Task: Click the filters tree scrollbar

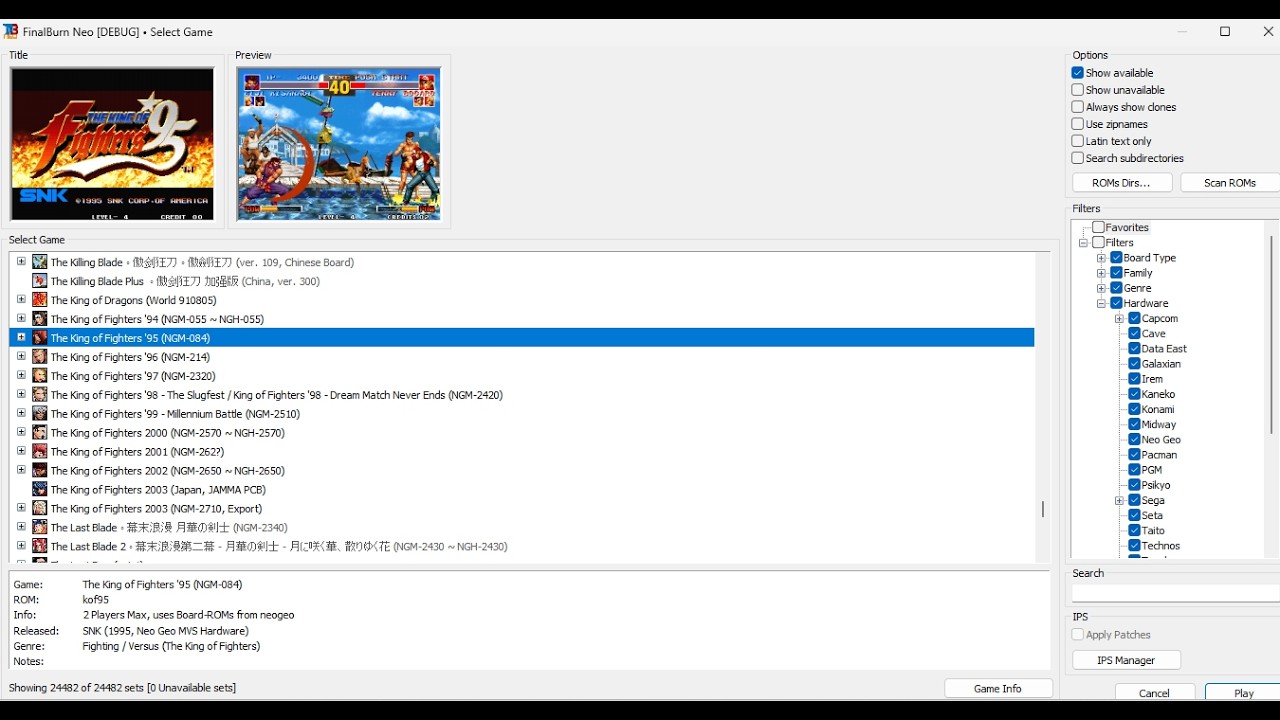Action: coord(1271,335)
